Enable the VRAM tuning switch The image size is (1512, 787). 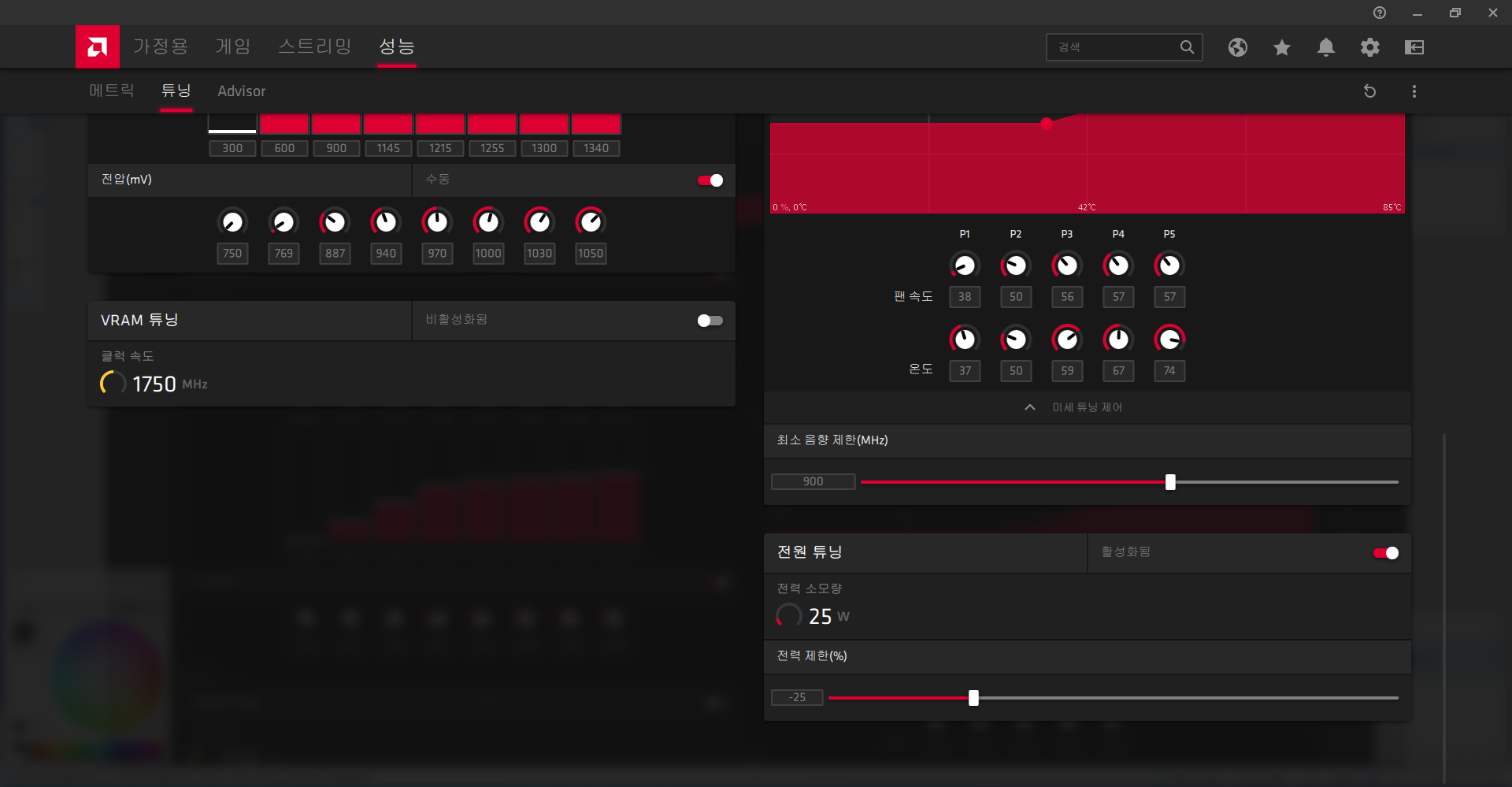tap(710, 321)
